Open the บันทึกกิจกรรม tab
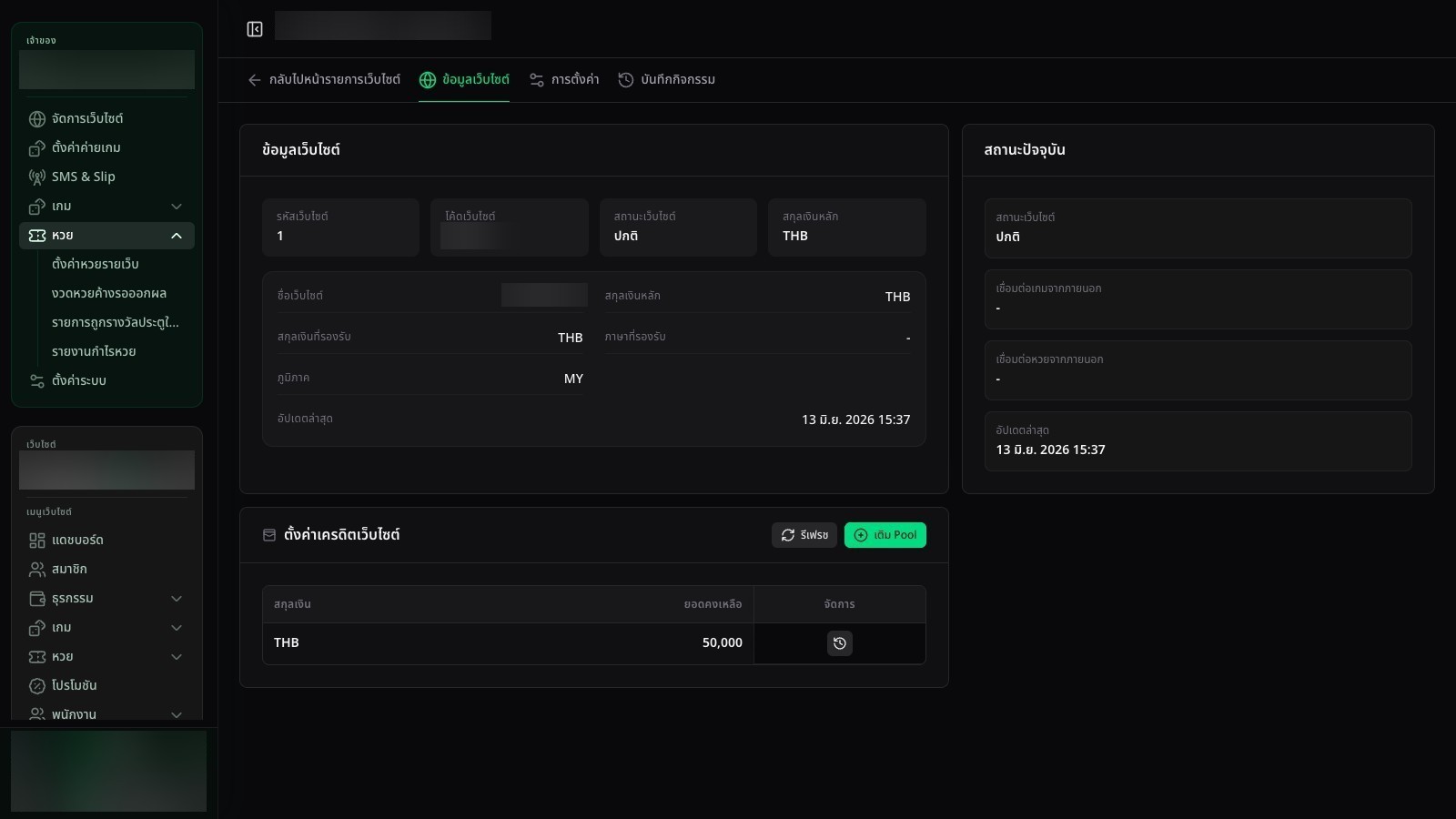 click(667, 80)
